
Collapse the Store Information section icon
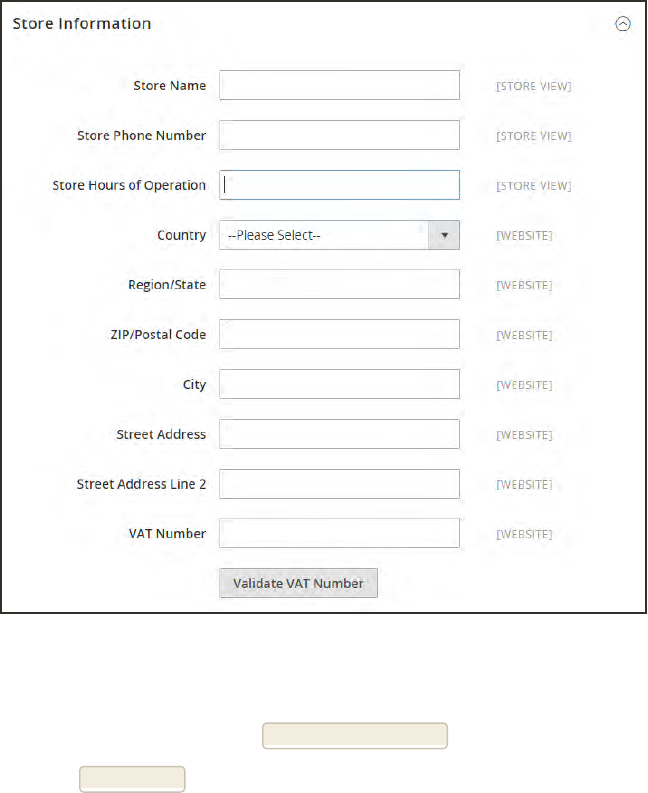[x=623, y=24]
